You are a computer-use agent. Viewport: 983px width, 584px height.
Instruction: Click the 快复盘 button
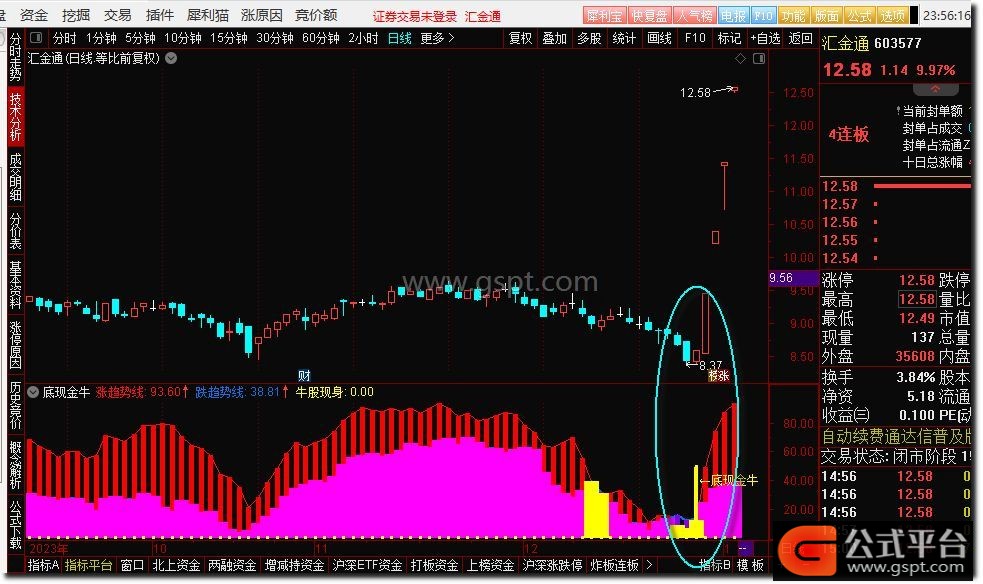pyautogui.click(x=649, y=15)
